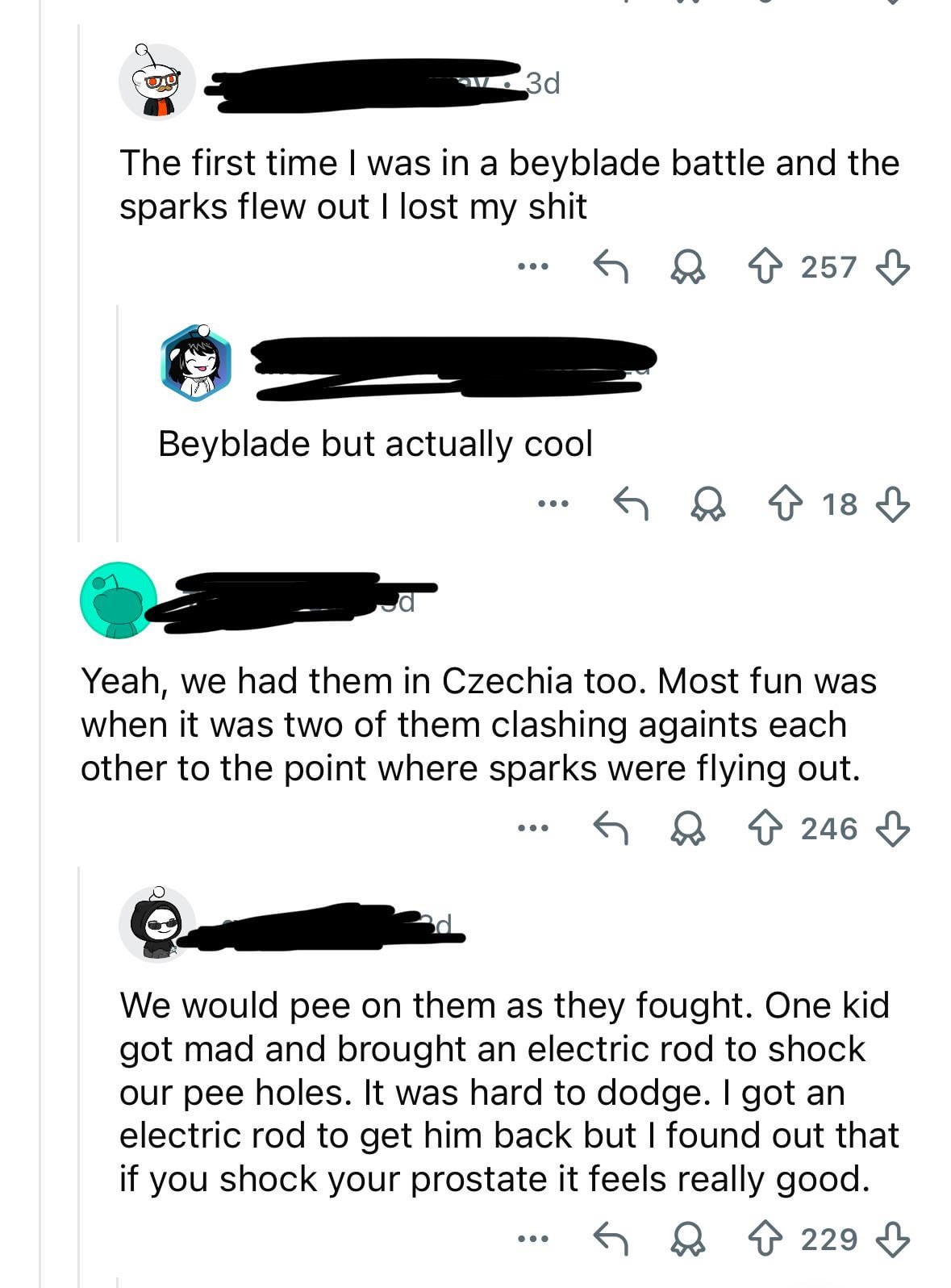Give award to the 257-point comment
Image resolution: width=951 pixels, height=1288 pixels.
point(688,266)
